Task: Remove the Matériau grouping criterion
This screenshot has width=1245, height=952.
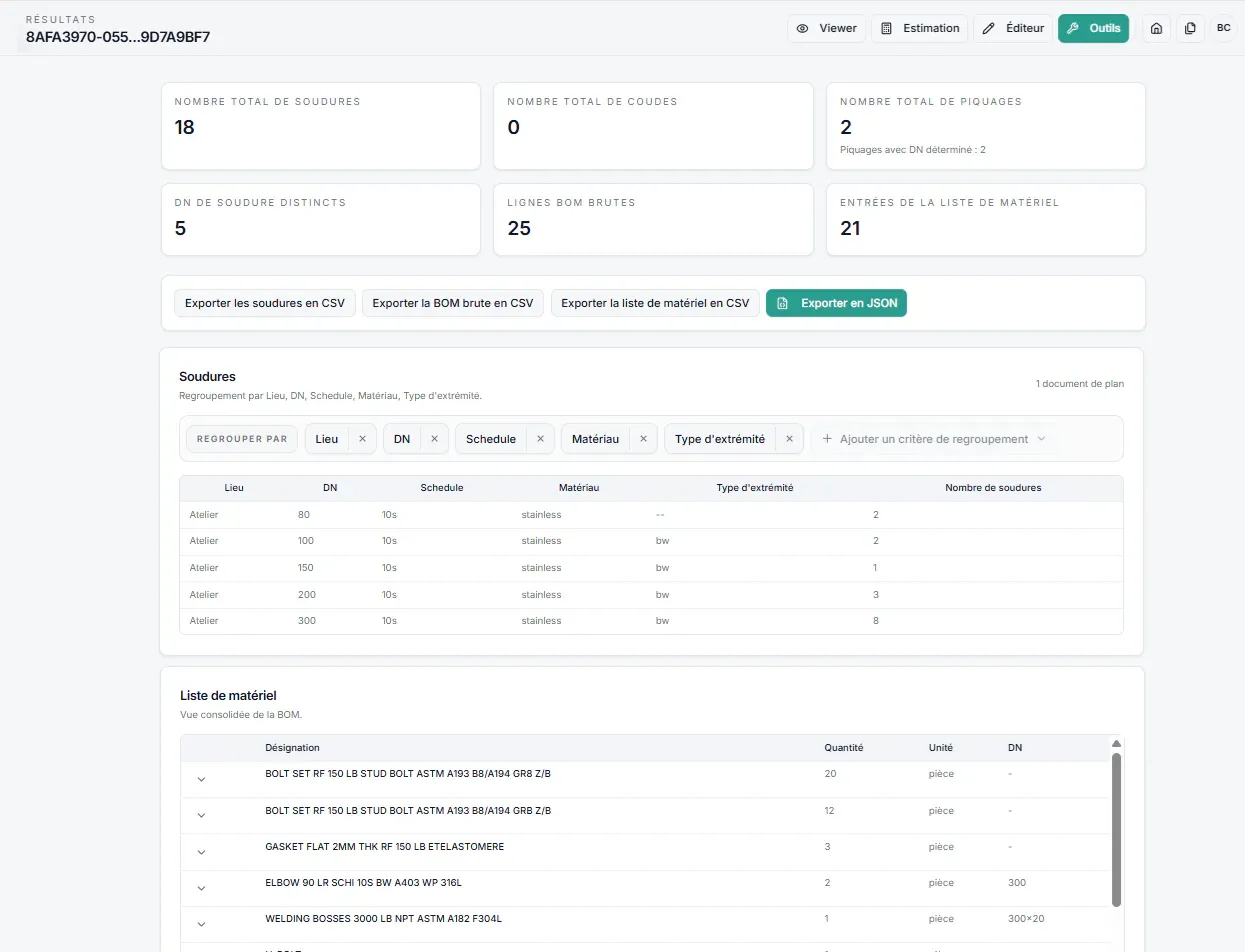Action: coord(643,439)
